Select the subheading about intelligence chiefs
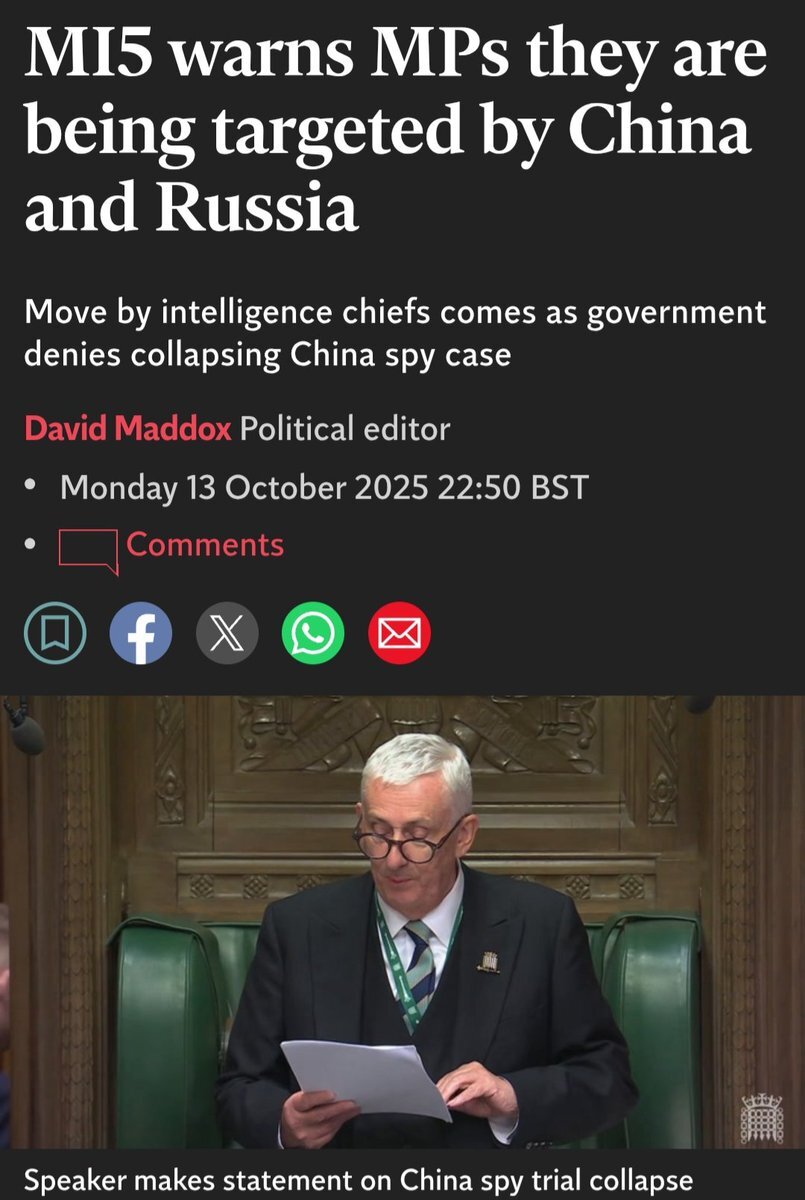The width and height of the screenshot is (805, 1200). pyautogui.click(x=395, y=333)
